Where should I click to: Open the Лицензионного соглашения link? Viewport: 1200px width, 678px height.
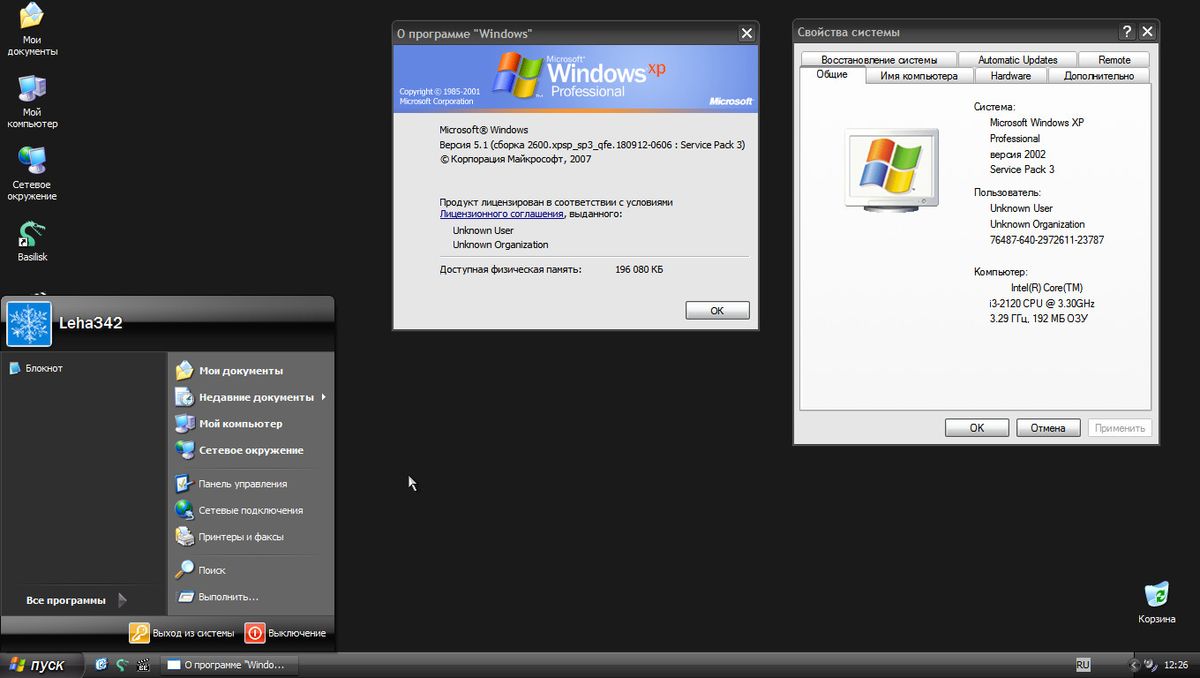click(502, 213)
